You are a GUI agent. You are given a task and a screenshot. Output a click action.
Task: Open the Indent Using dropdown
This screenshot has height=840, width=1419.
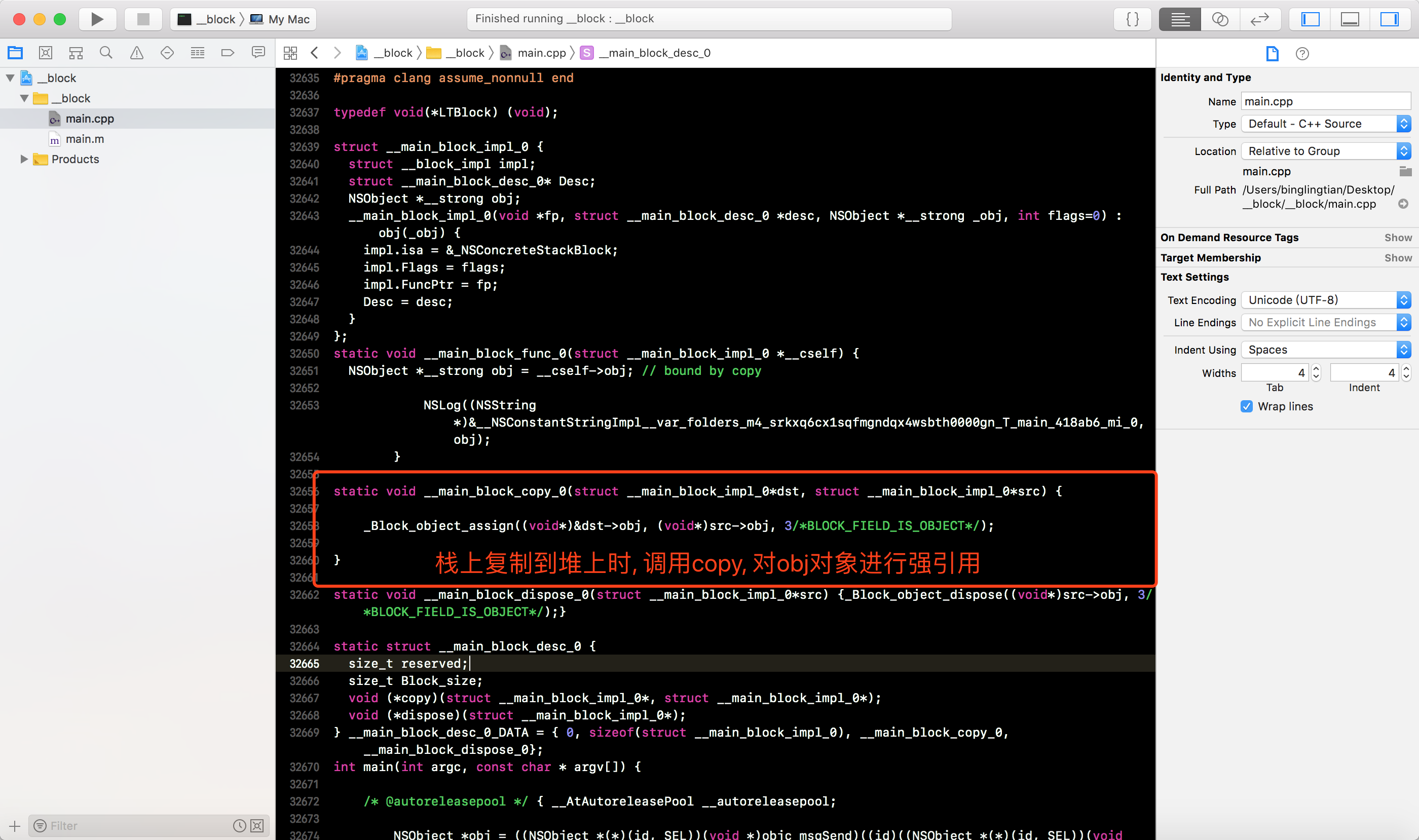(x=1326, y=350)
